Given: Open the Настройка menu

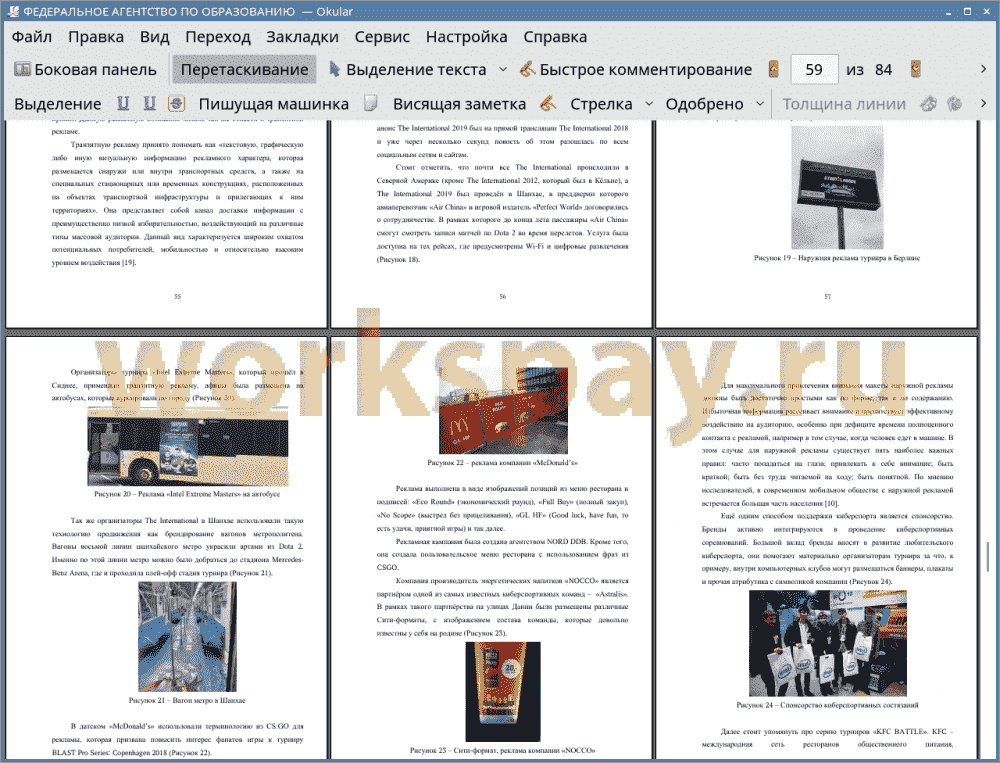Looking at the screenshot, I should [466, 37].
